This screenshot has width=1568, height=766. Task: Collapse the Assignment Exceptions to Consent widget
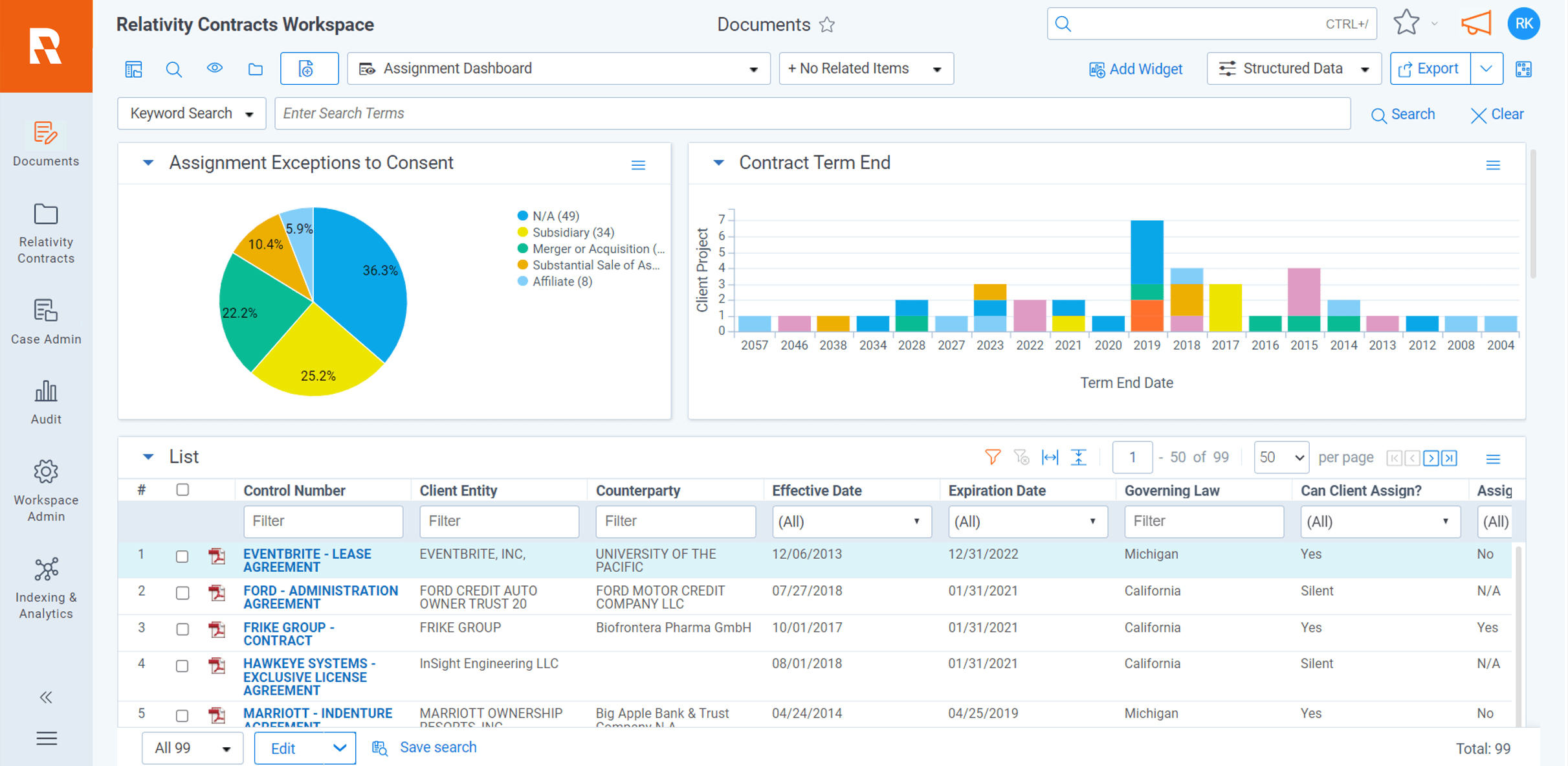[x=148, y=163]
